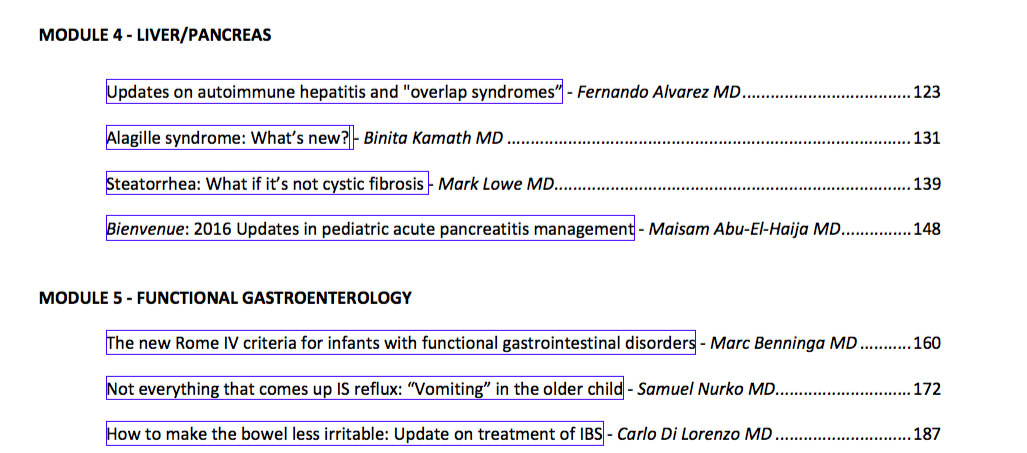This screenshot has height=453, width=1027.
Task: Open the treatment of IBS update link
Action: tap(354, 435)
